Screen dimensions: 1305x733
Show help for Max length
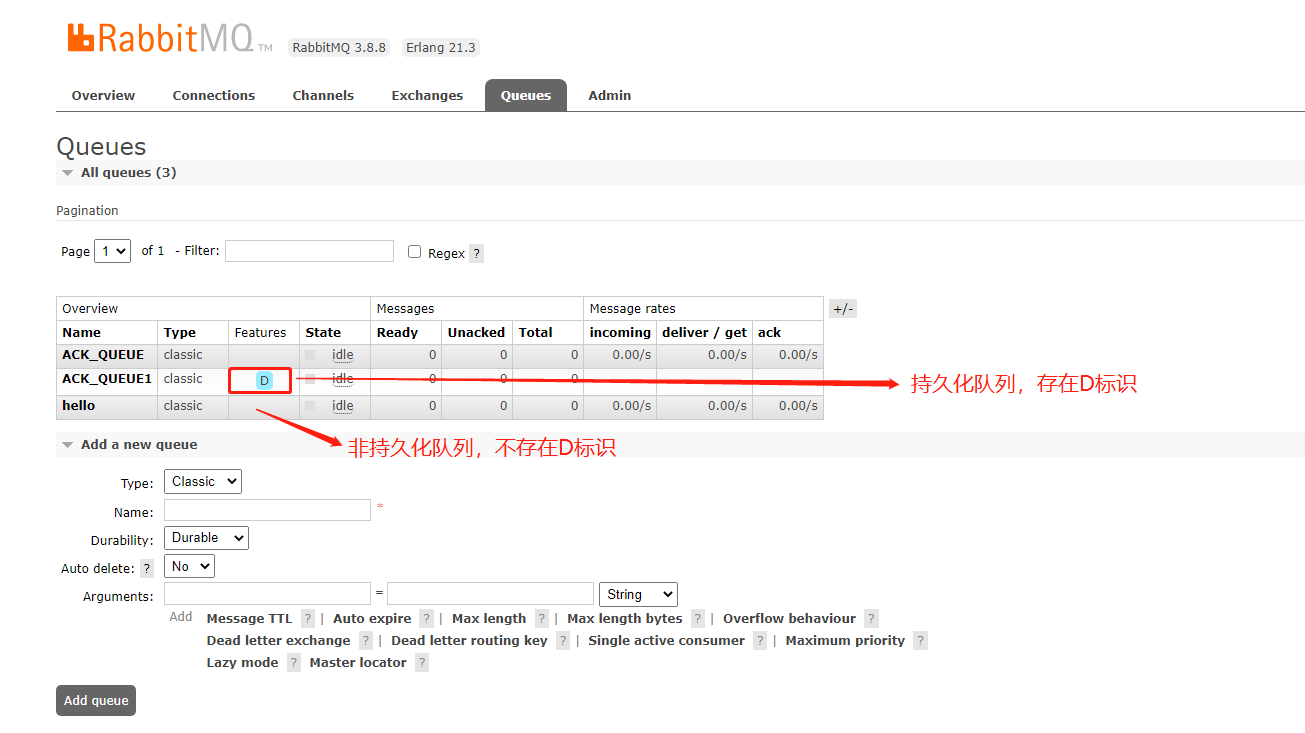541,619
